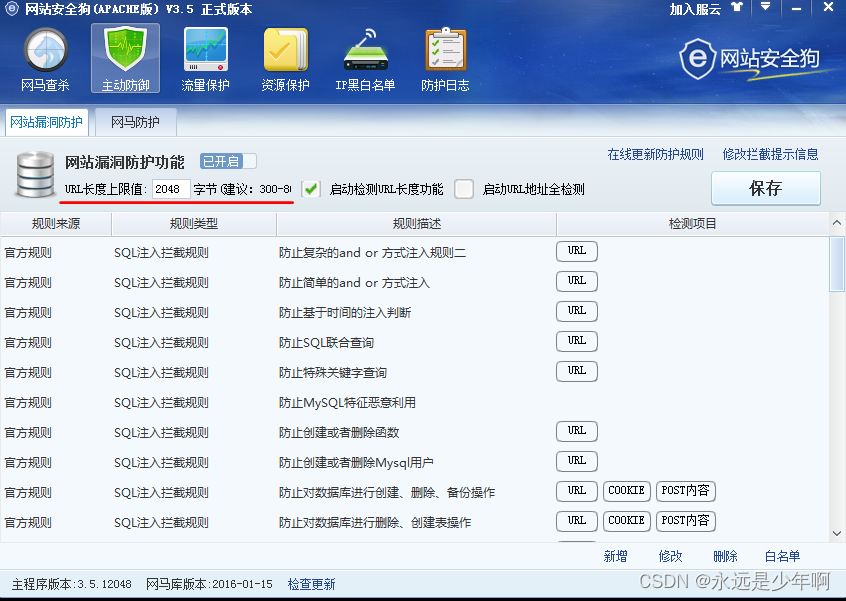The width and height of the screenshot is (846, 601).
Task: Click 网马库版本:2016-01-15 status text
Action: click(x=209, y=584)
